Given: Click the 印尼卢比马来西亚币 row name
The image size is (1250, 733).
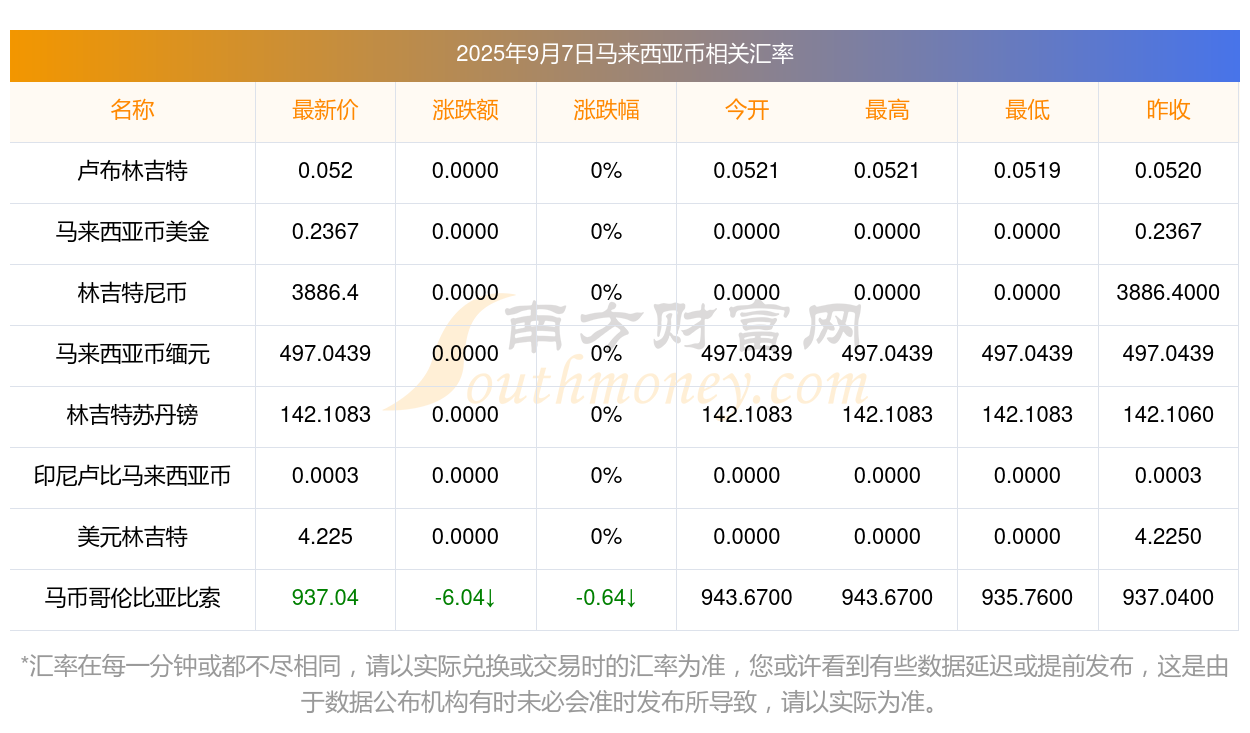Looking at the screenshot, I should tap(132, 476).
